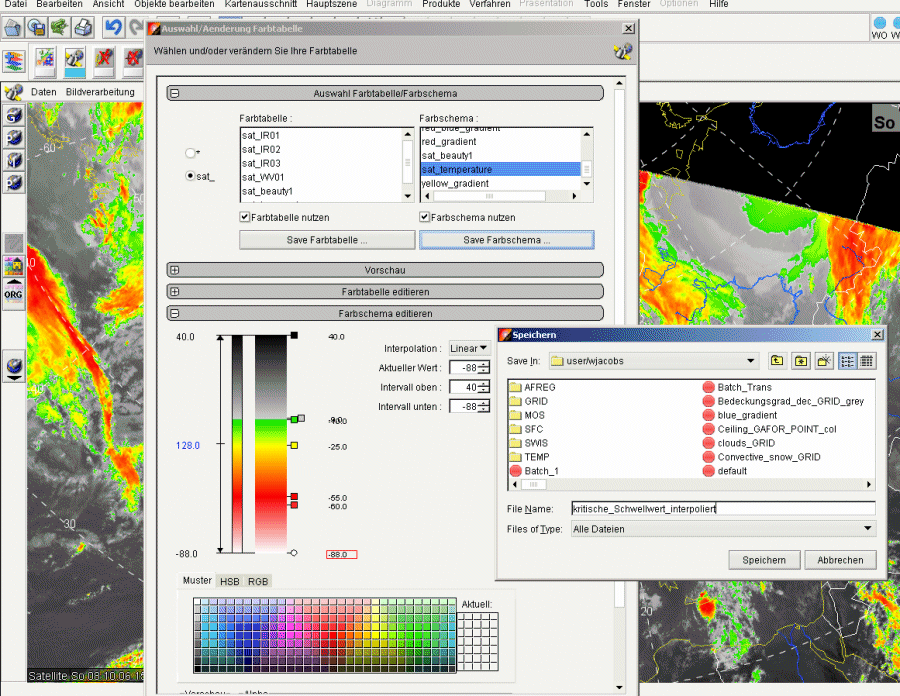This screenshot has width=900, height=696.
Task: Select yellow color marker at -25.0
Action: tap(294, 445)
